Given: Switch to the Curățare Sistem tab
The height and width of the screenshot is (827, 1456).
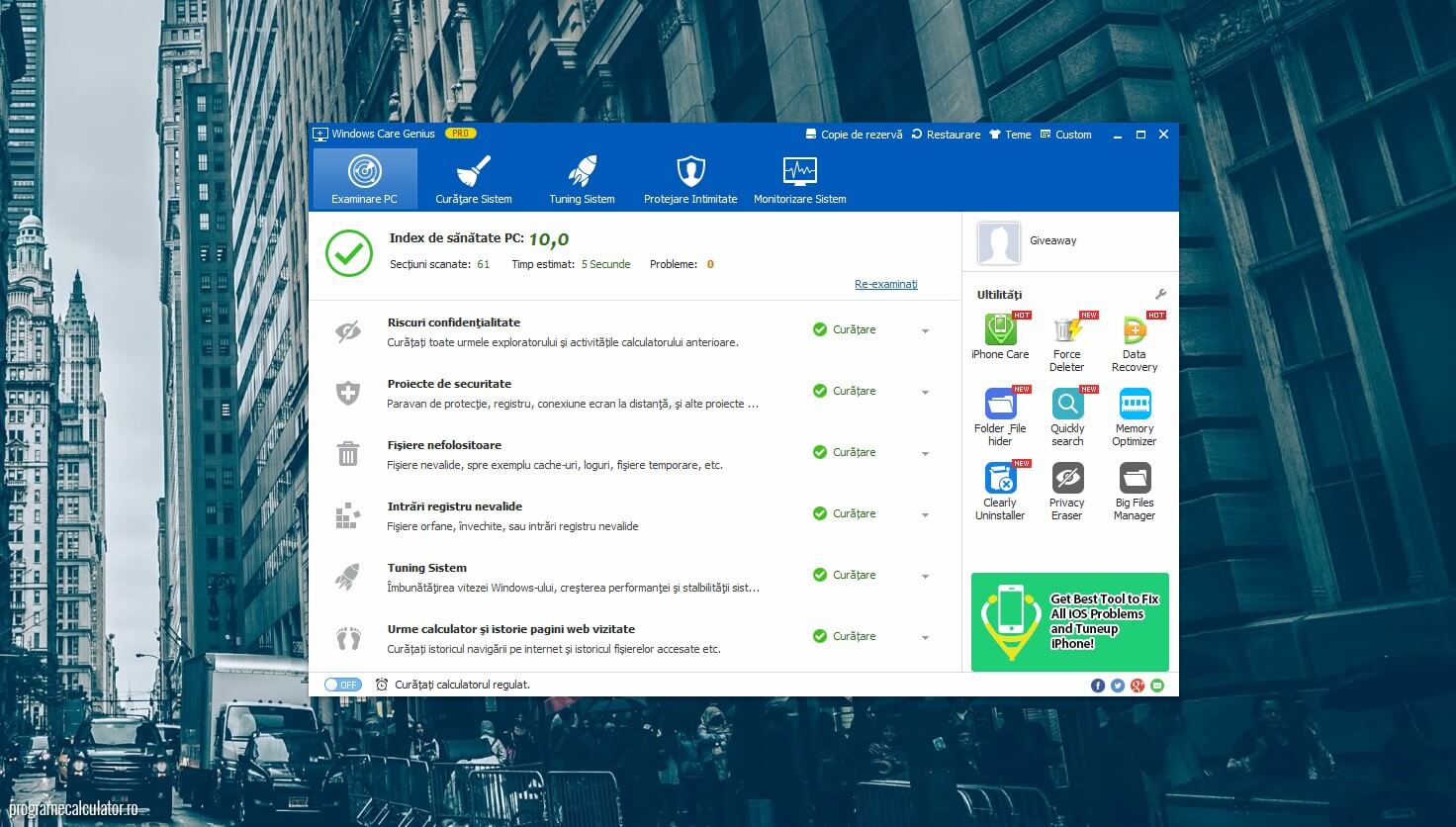Looking at the screenshot, I should coord(473,179).
